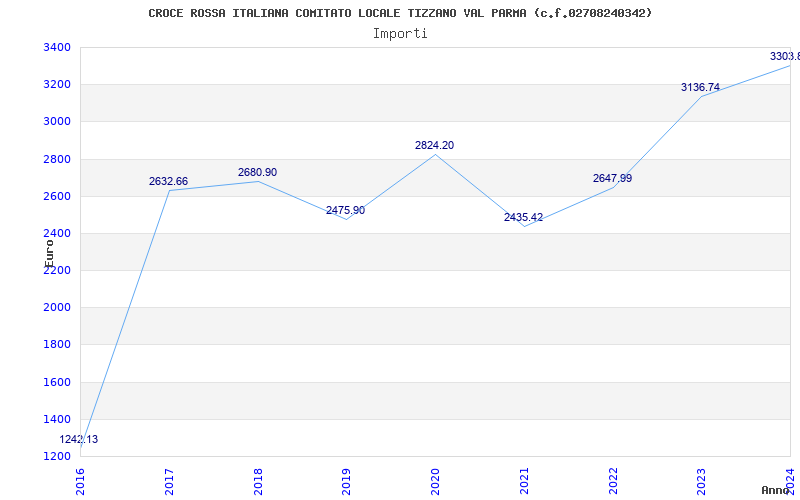Click y-axis value 2800
Image resolution: width=800 pixels, height=500 pixels.
(56, 159)
